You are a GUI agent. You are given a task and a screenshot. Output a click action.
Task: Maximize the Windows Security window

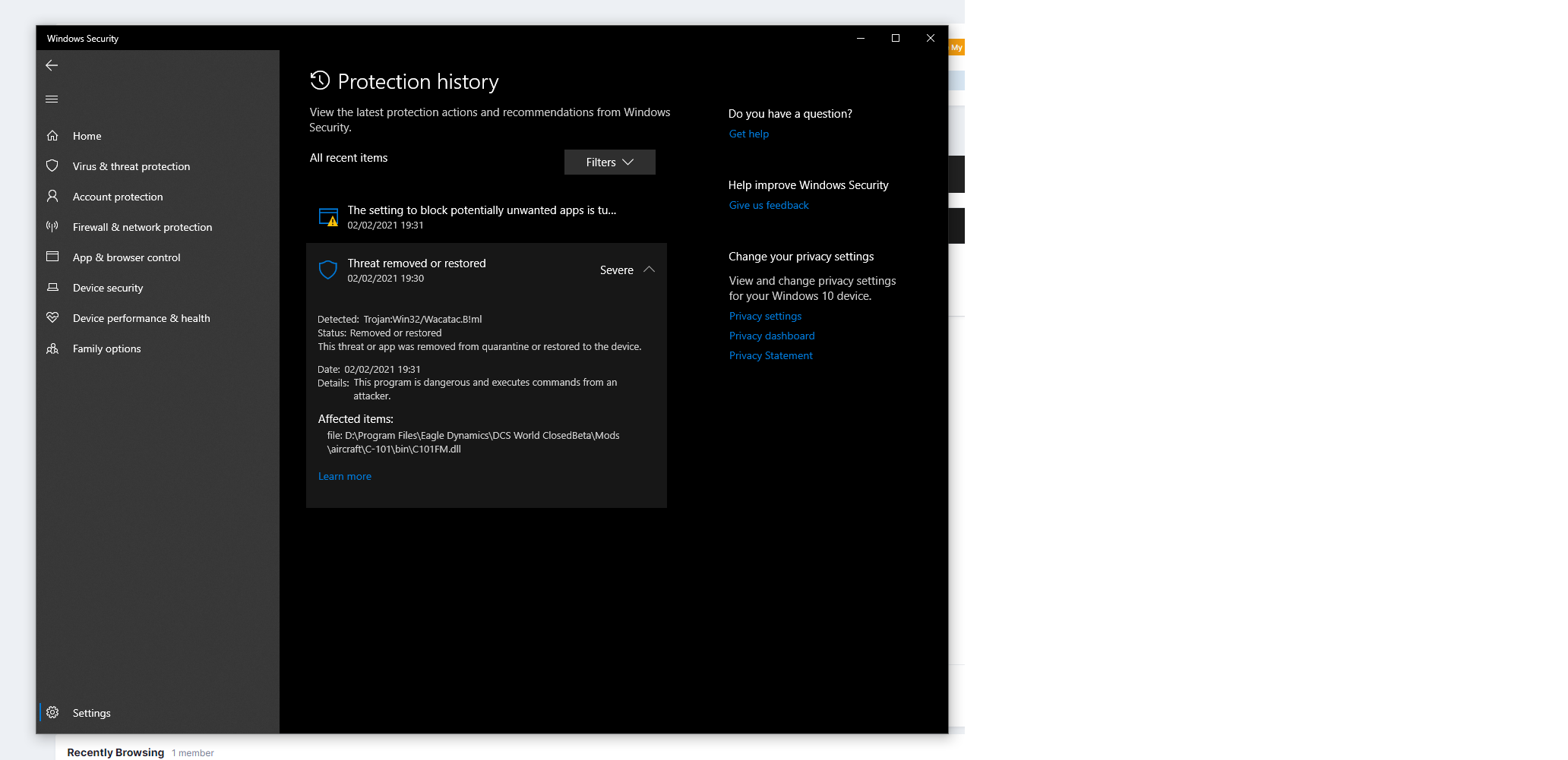coord(896,38)
